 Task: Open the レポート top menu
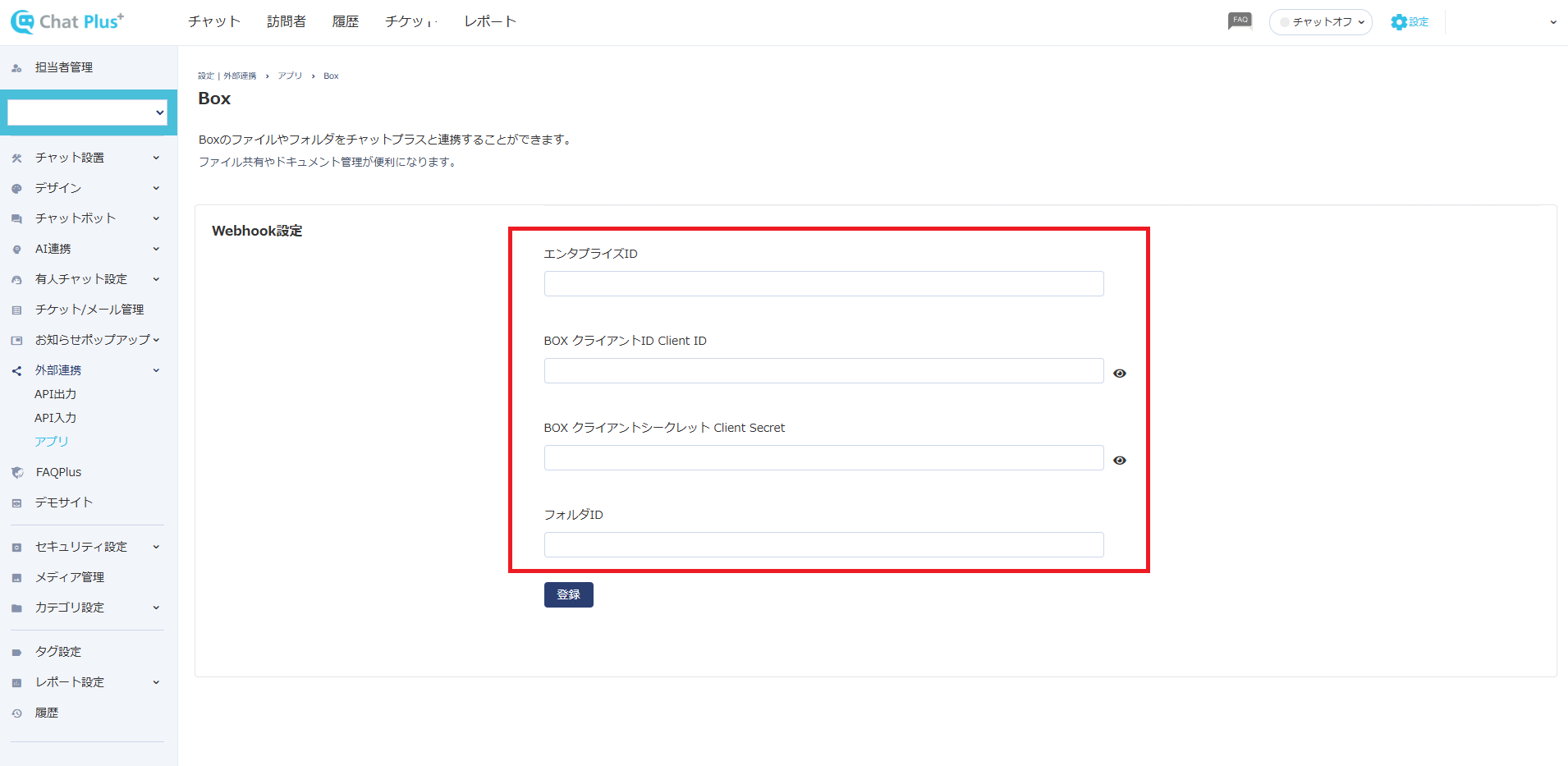point(490,21)
